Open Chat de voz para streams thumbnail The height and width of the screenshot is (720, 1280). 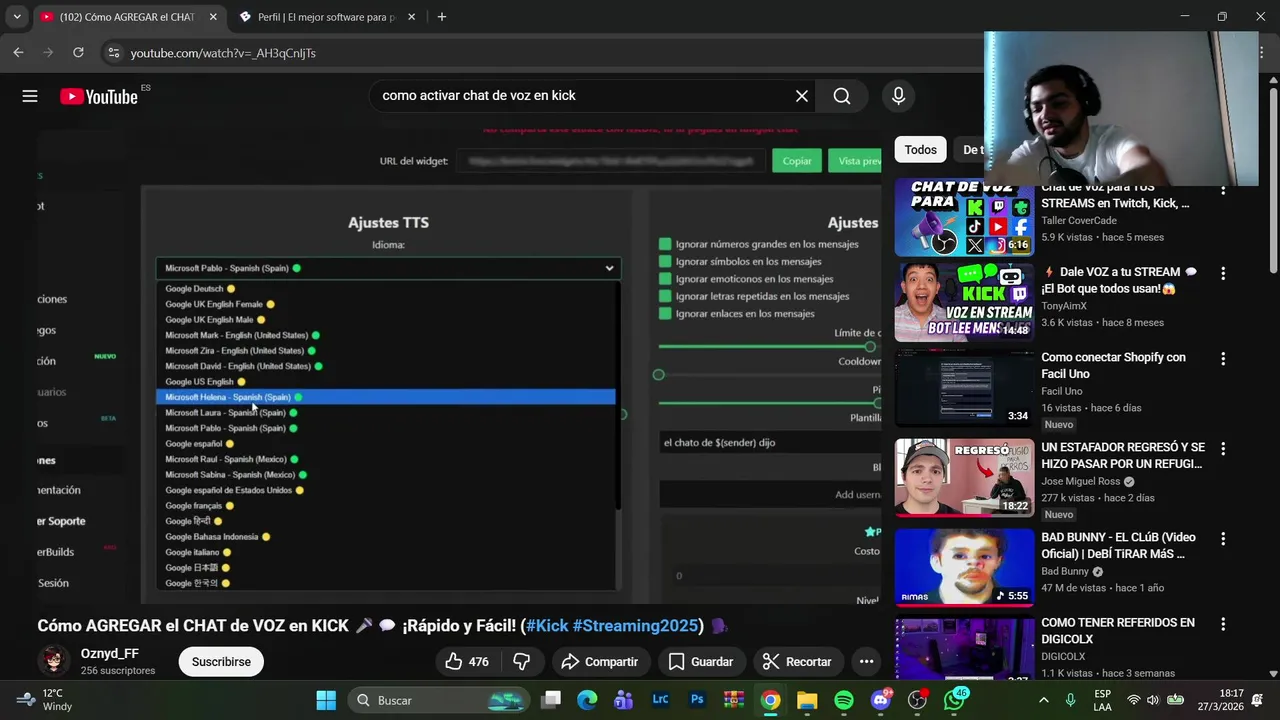point(964,217)
